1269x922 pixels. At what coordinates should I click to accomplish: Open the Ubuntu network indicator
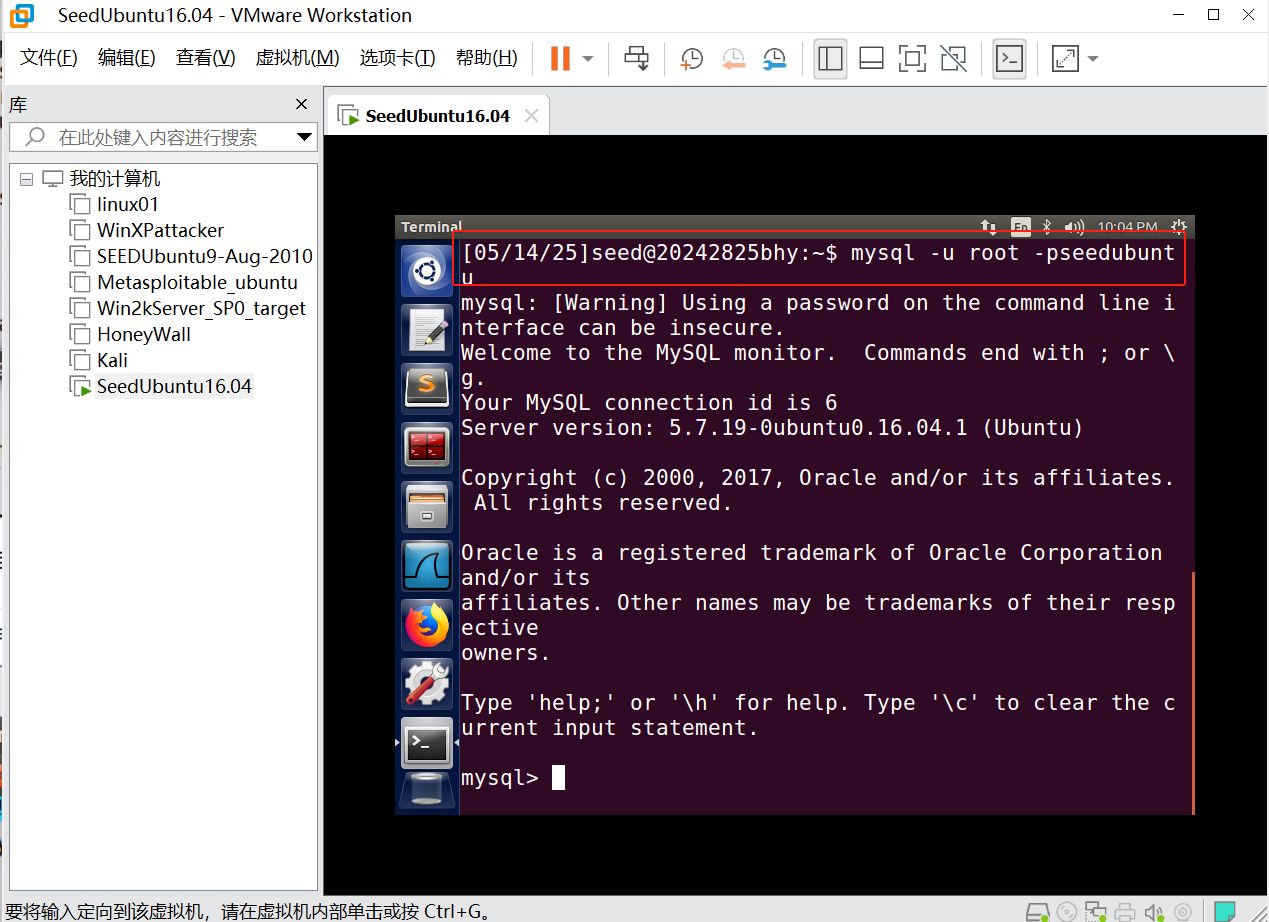[989, 227]
